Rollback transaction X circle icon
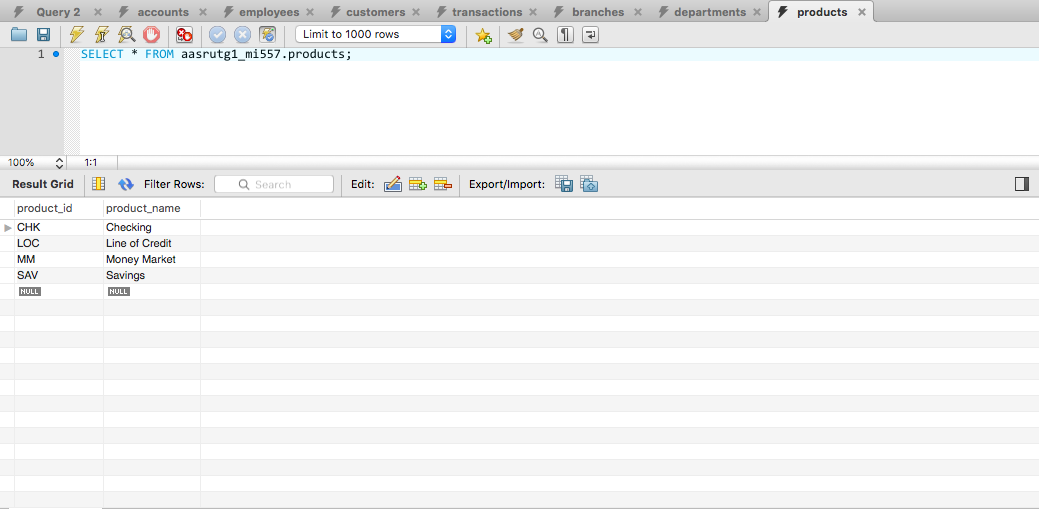Viewport: 1039px width, 509px height. point(243,34)
